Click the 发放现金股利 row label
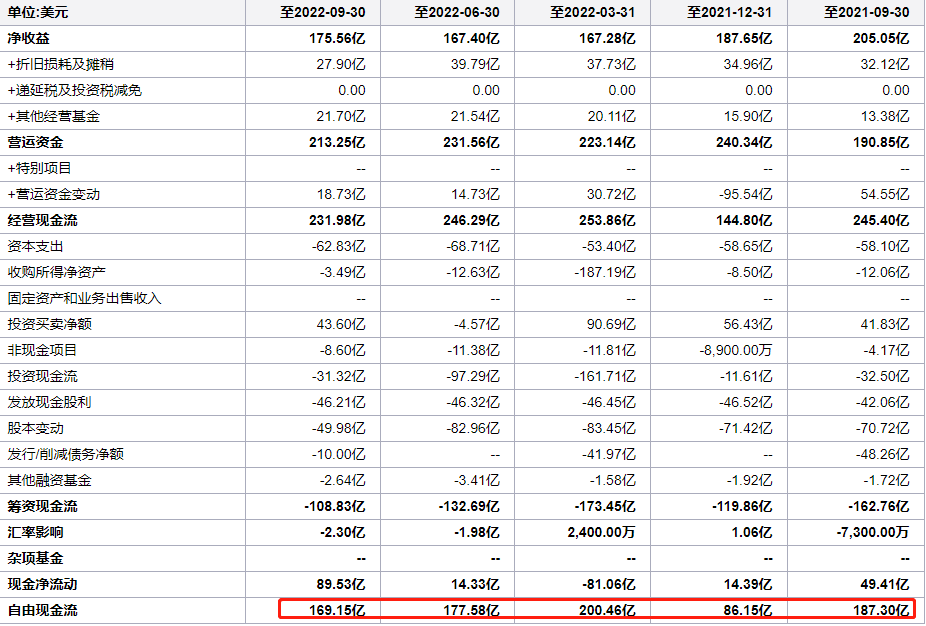 (50, 402)
